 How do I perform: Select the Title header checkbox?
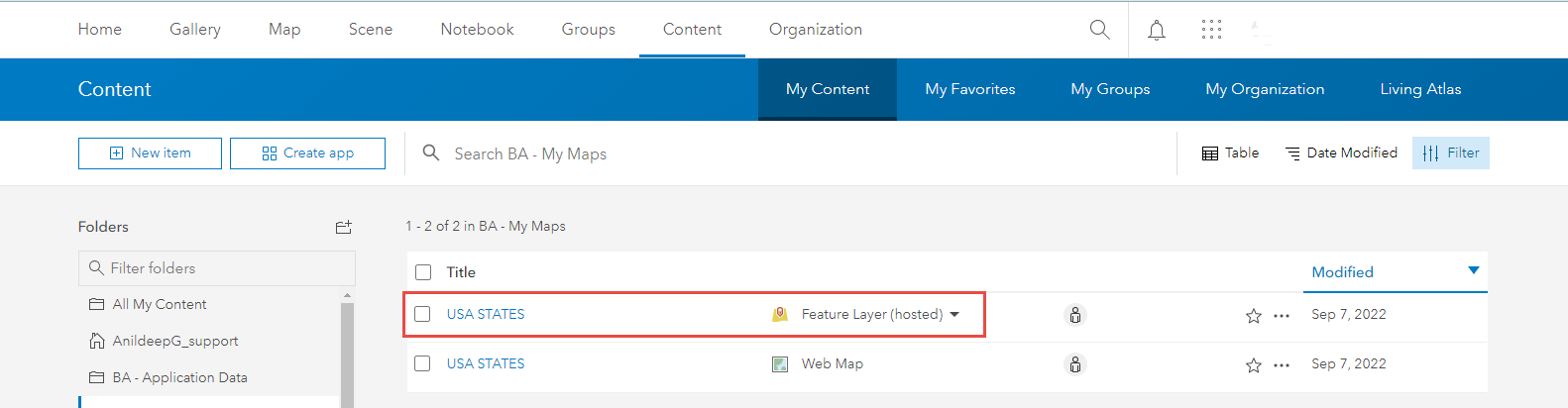[423, 272]
